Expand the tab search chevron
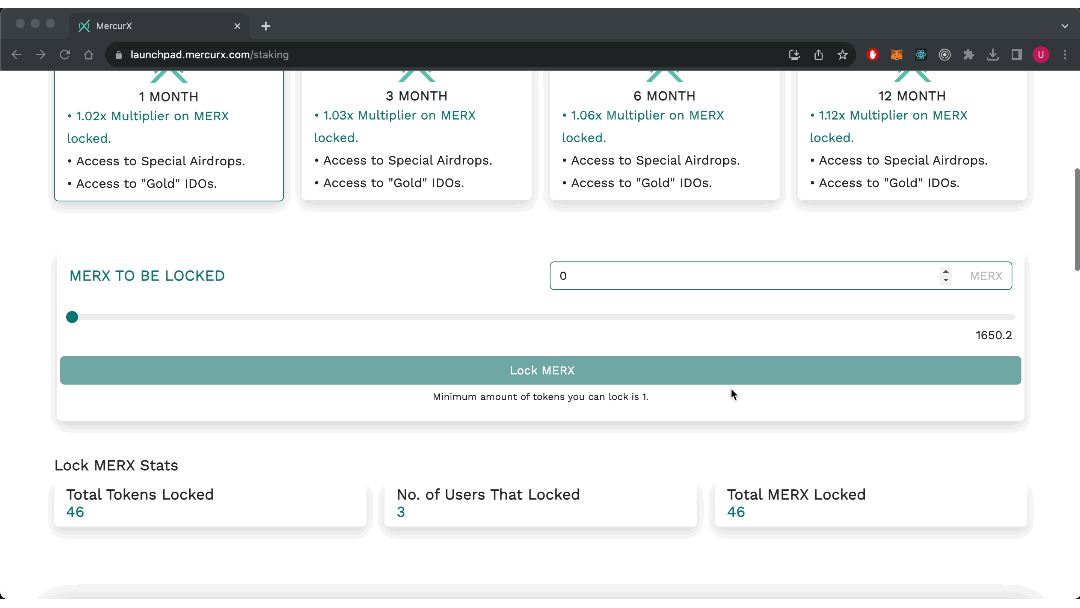The image size is (1080, 608). click(x=1065, y=26)
